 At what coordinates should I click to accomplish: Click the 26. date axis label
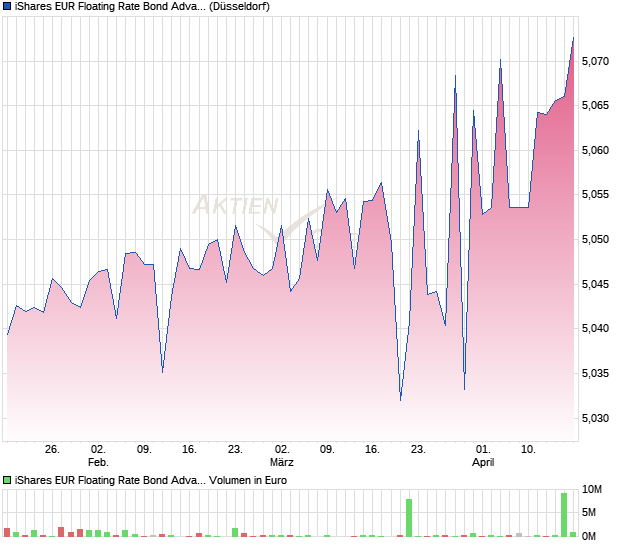click(x=52, y=450)
